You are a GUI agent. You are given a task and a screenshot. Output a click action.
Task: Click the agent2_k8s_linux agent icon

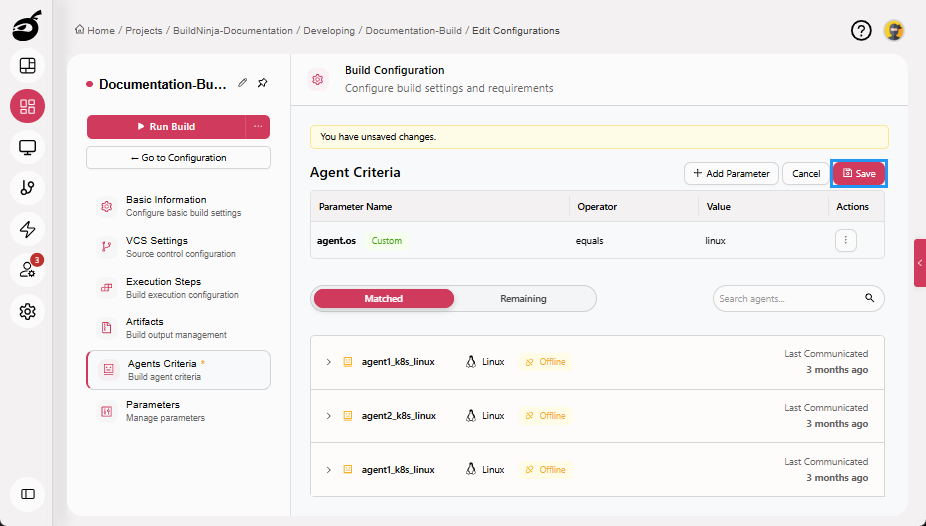[348, 416]
